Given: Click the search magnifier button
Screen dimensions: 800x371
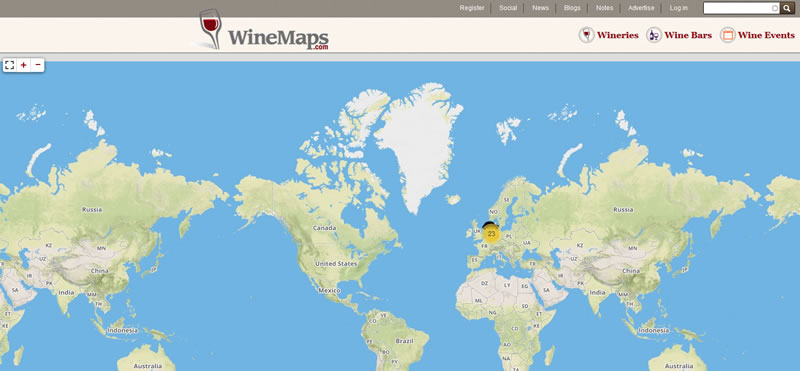Looking at the screenshot, I should 787,8.
